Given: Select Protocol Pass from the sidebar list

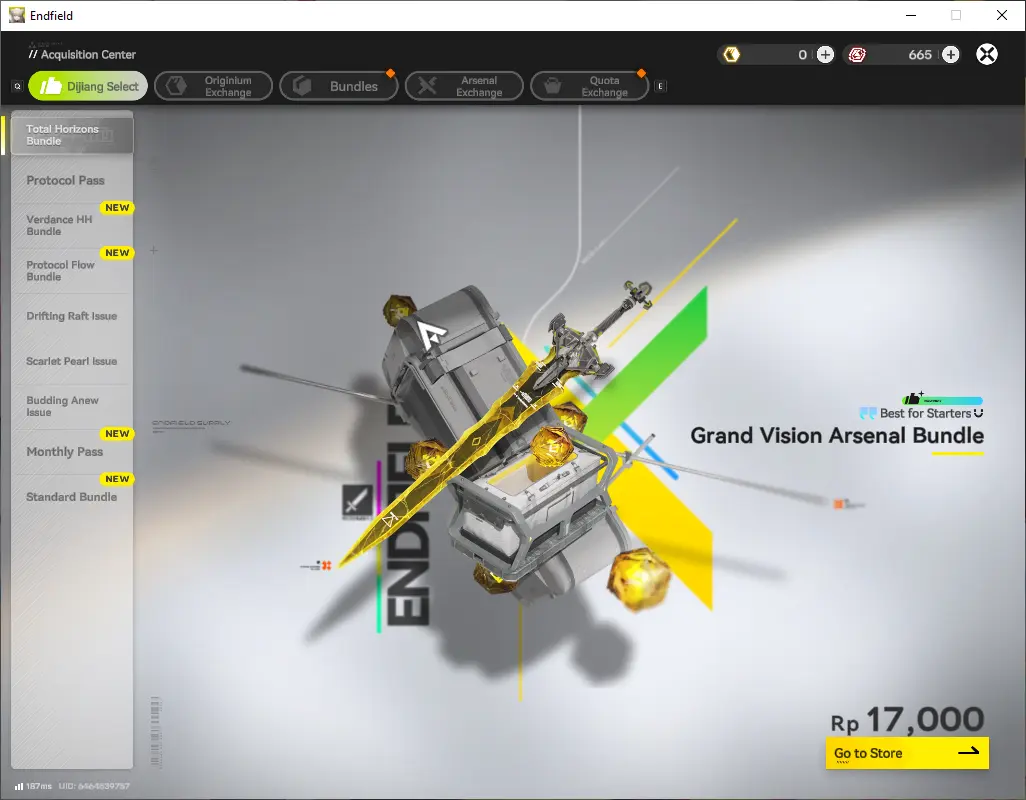Looking at the screenshot, I should (72, 180).
